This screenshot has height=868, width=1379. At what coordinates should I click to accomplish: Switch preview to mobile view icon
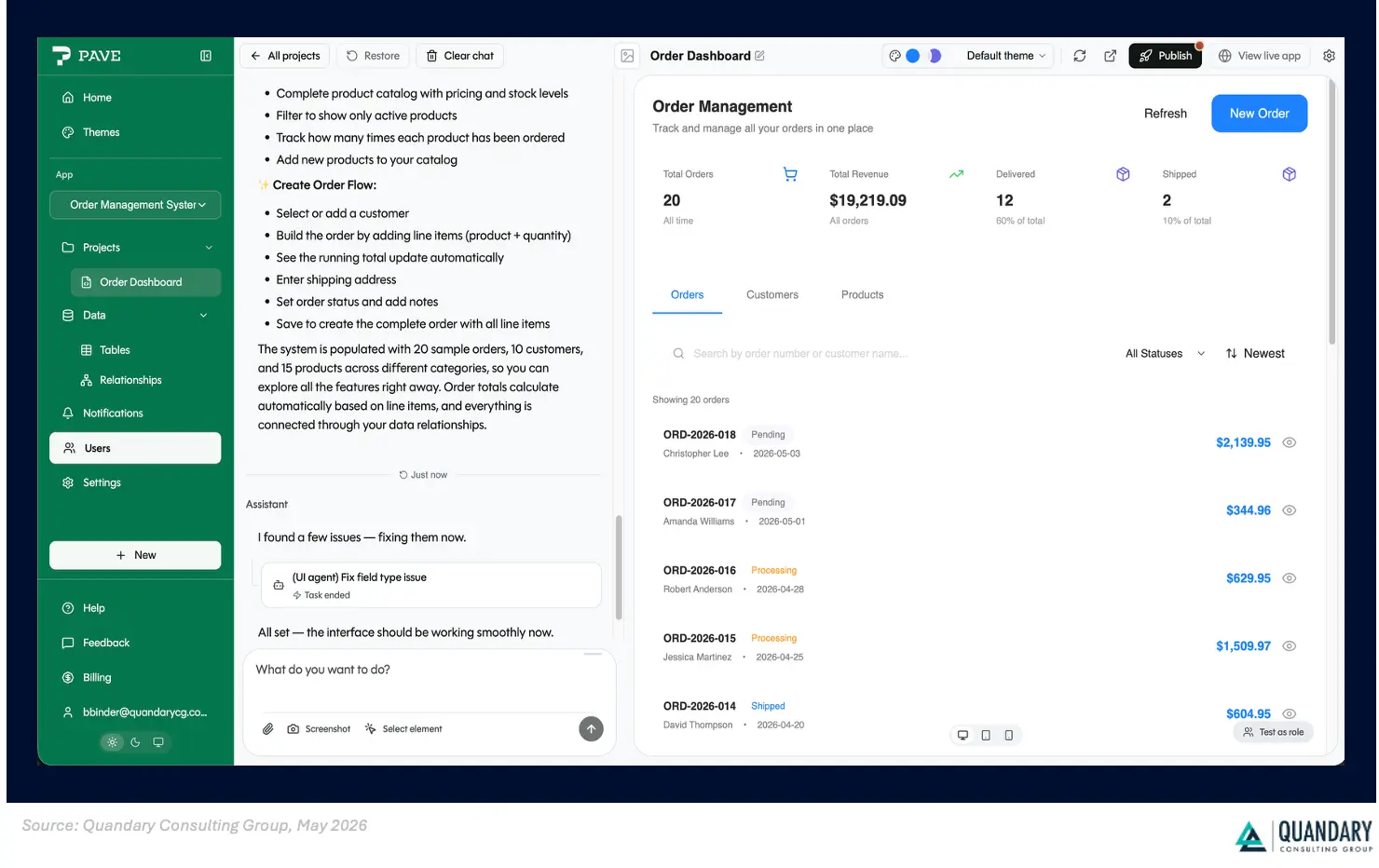click(x=1008, y=736)
